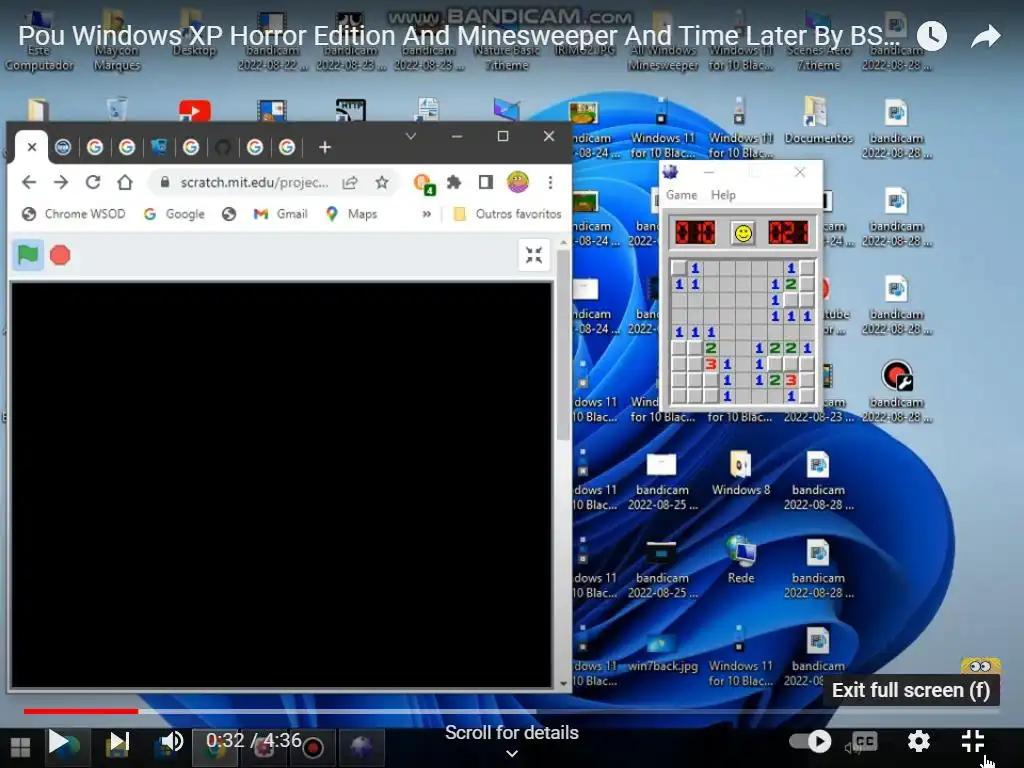Toggle Chrome side panel icon
Viewport: 1024px width, 768px height.
[x=486, y=182]
